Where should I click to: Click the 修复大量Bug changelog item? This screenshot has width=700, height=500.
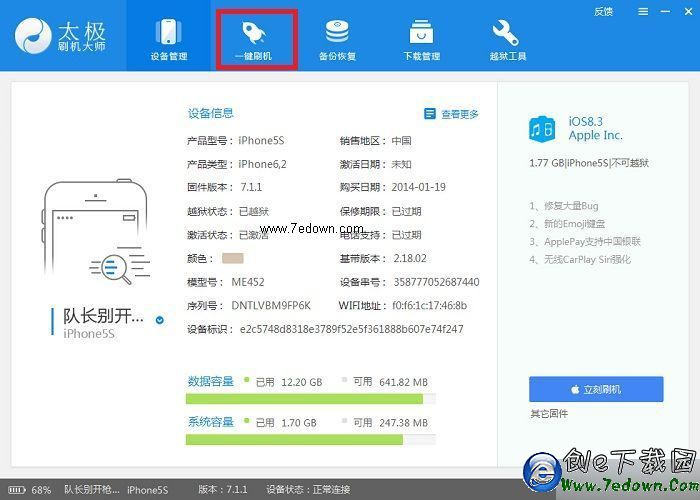(564, 206)
